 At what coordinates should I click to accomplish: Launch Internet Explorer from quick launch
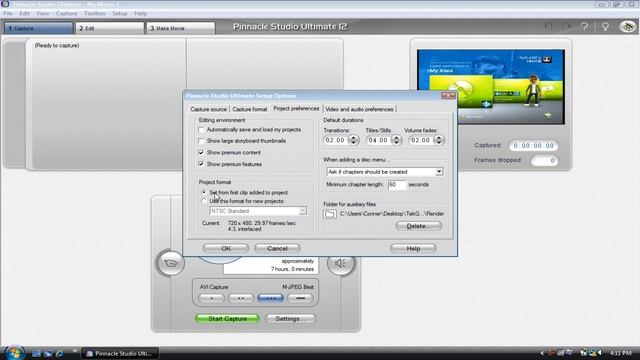coord(60,353)
